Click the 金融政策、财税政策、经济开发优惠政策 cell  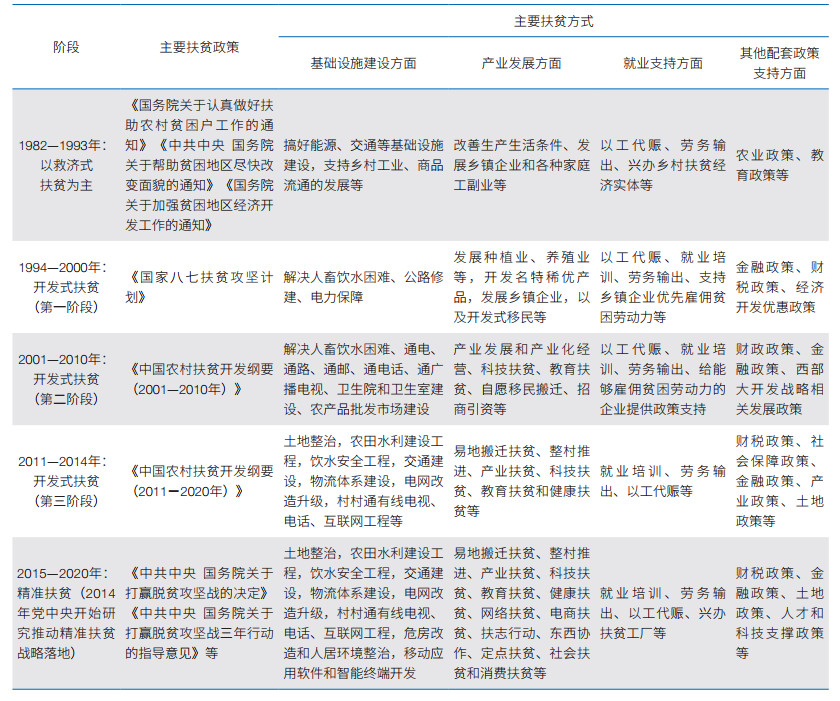(779, 287)
